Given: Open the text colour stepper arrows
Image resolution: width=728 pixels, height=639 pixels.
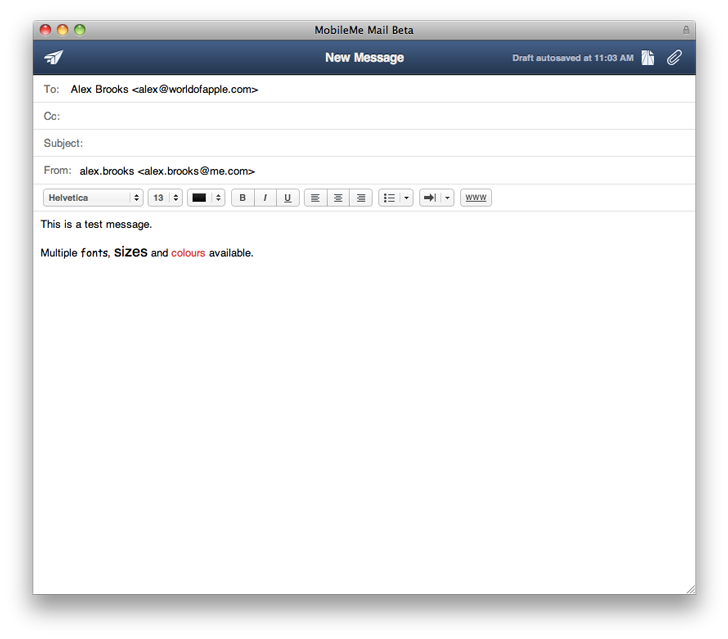Looking at the screenshot, I should [218, 198].
